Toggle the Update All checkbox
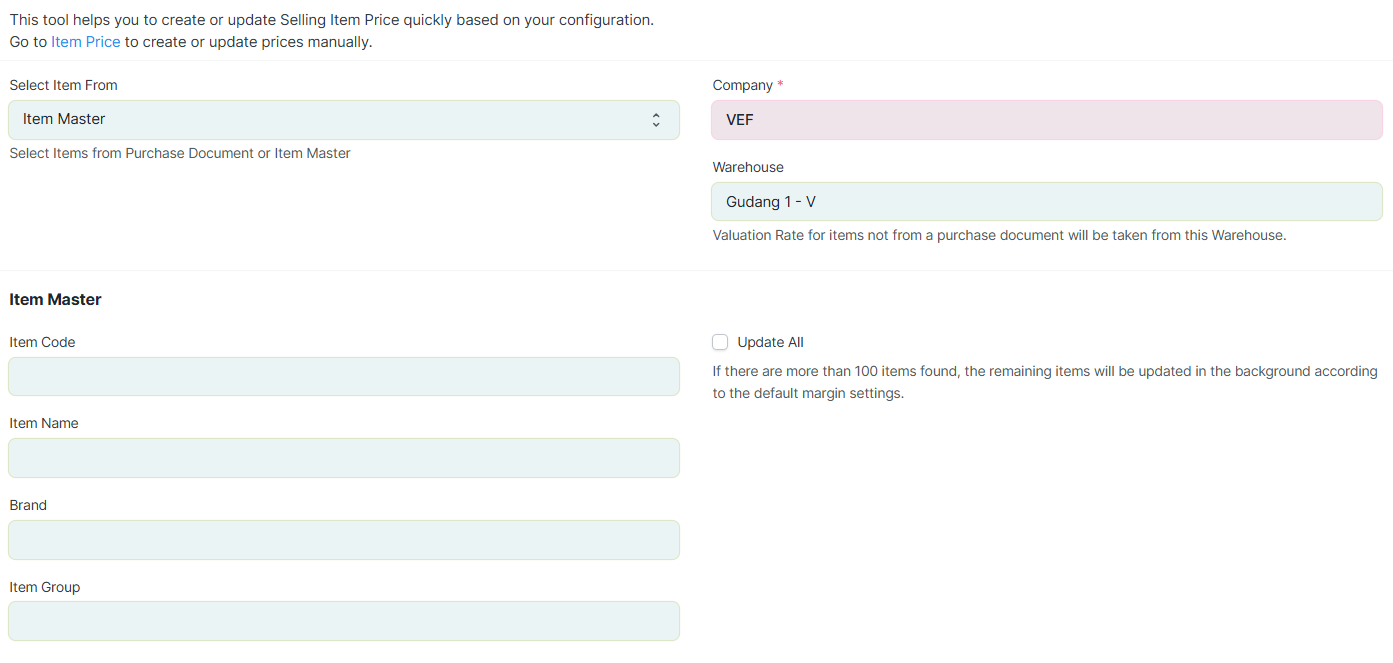 tap(720, 342)
